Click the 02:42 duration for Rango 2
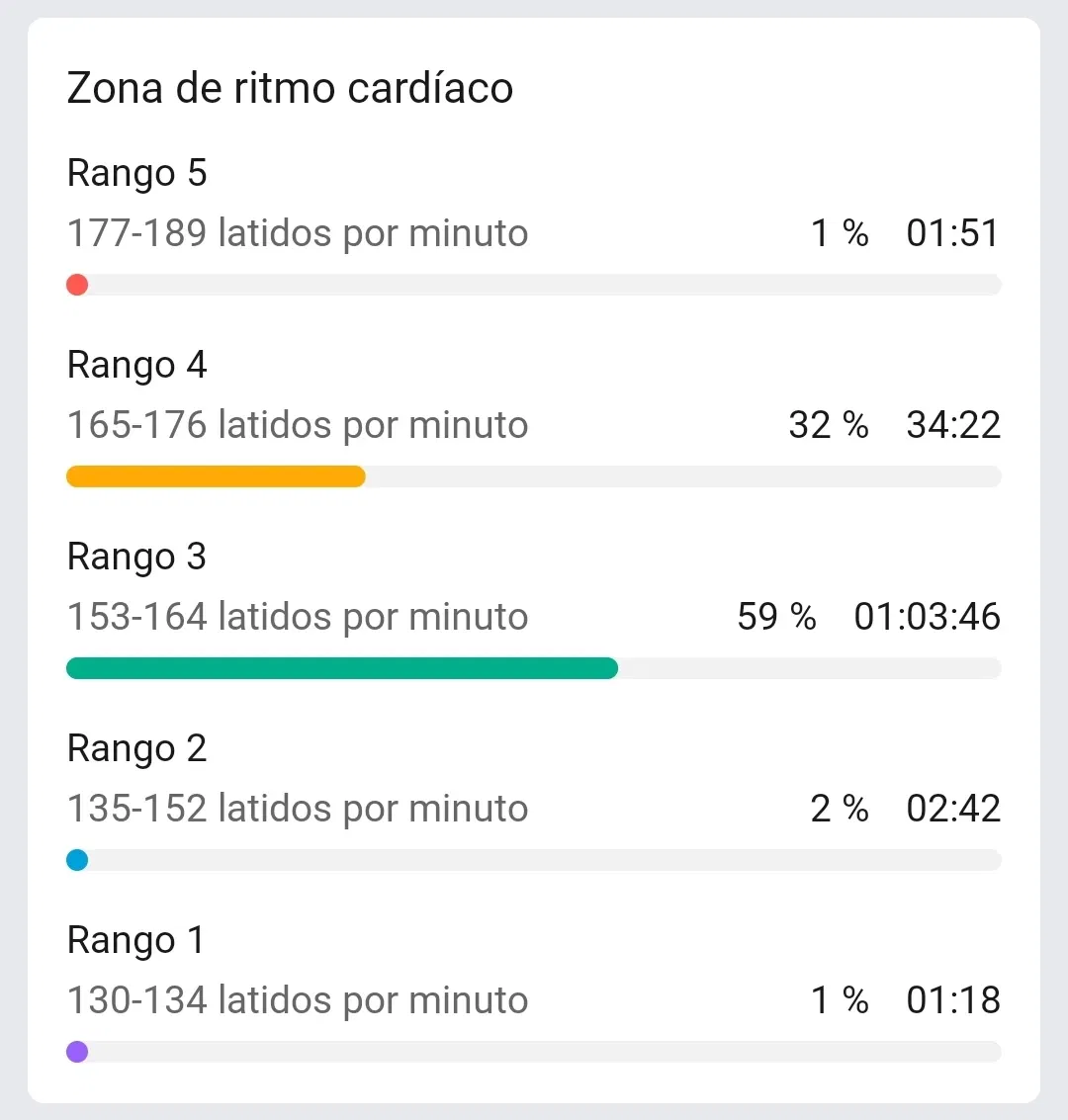This screenshot has height=1120, width=1068. tap(953, 809)
